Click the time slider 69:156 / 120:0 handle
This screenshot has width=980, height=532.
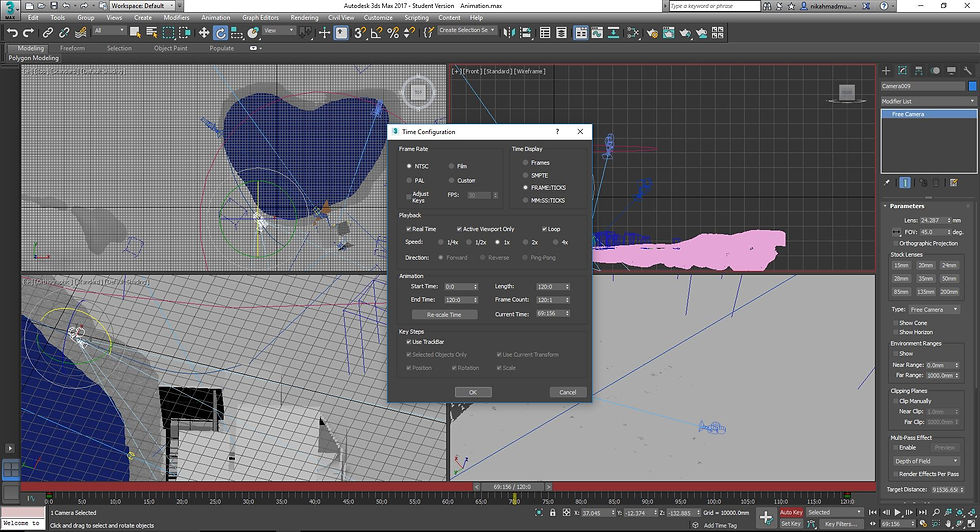click(512, 486)
